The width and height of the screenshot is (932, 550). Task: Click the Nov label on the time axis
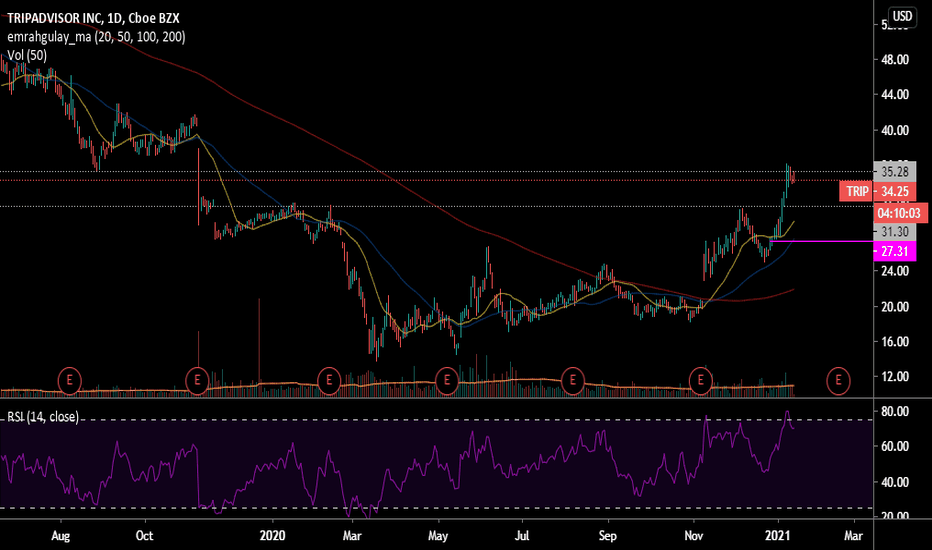click(x=694, y=536)
